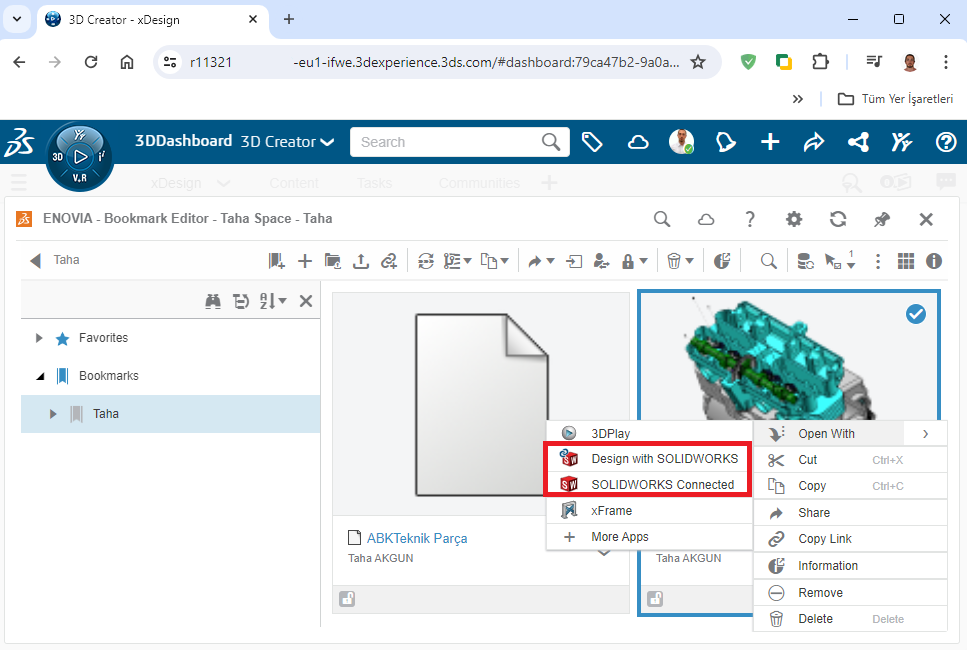This screenshot has height=650, width=967.
Task: Collapse the Bookmarks tree node
Action: [39, 376]
